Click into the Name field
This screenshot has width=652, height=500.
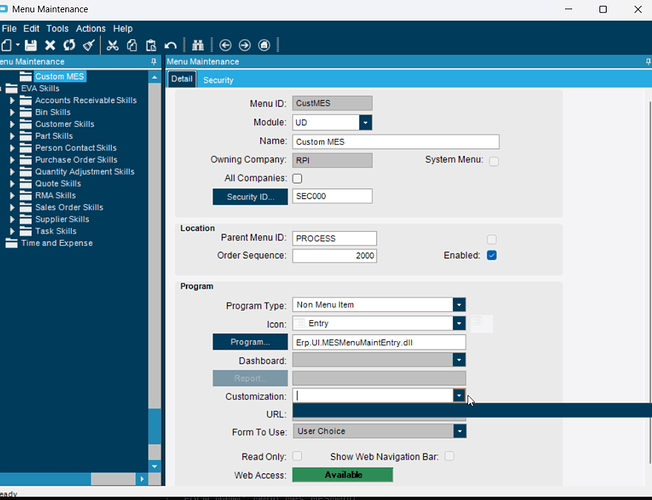[x=396, y=142]
